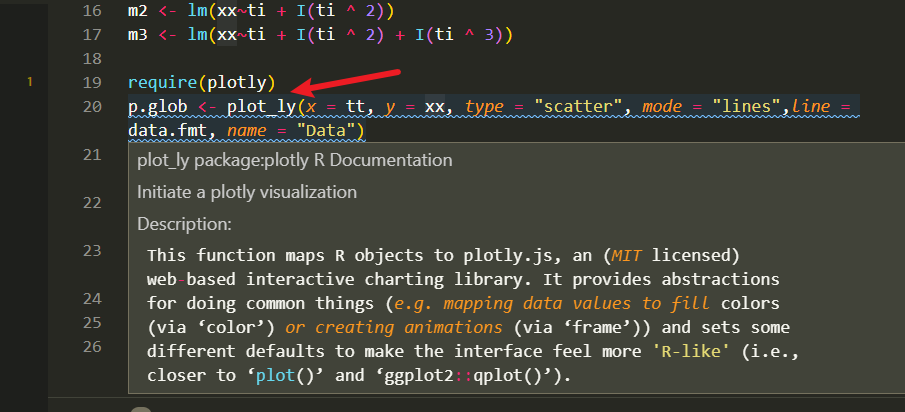Click the plot_ly function name on line 20
The image size is (905, 412).
261,107
